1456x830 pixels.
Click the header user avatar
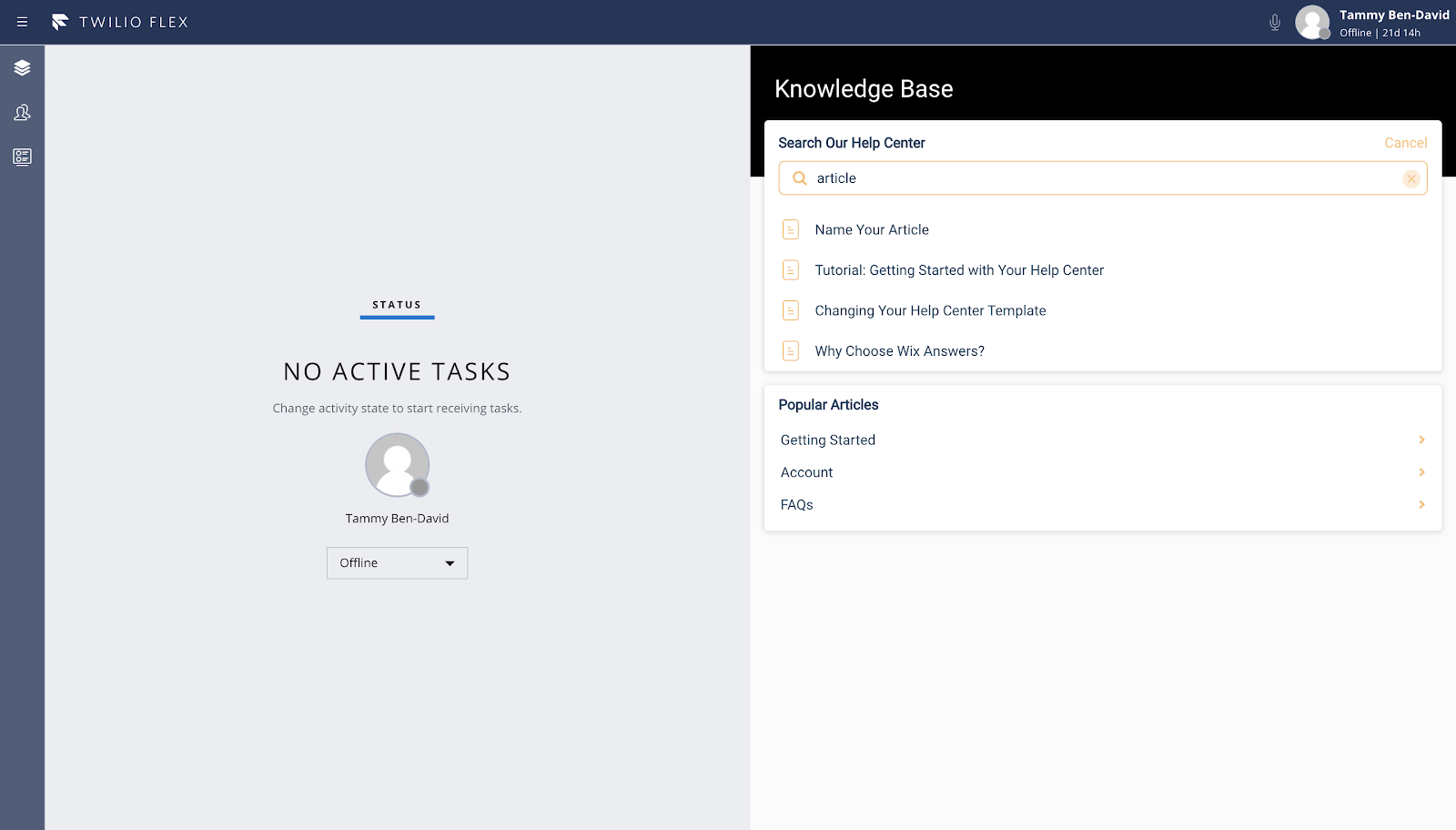tap(1312, 22)
